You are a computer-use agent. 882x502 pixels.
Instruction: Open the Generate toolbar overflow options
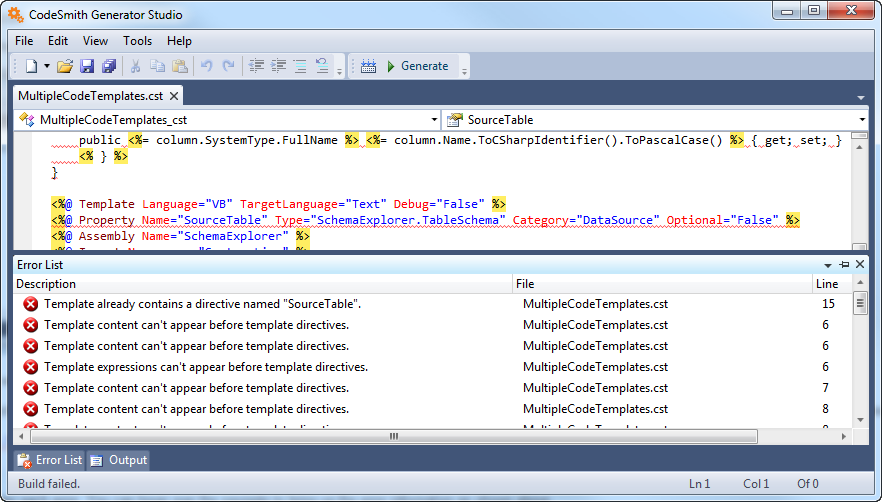[x=464, y=72]
